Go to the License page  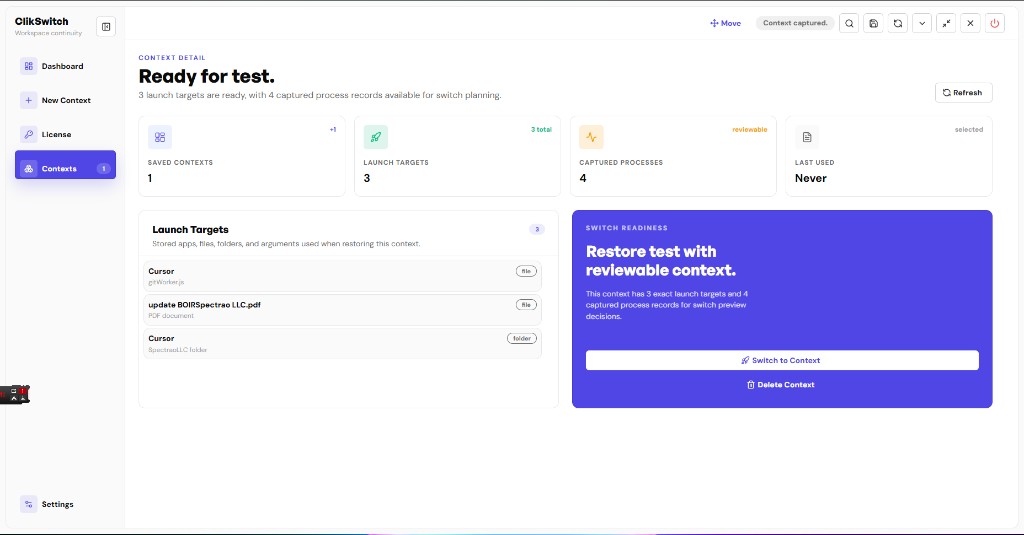coord(65,134)
